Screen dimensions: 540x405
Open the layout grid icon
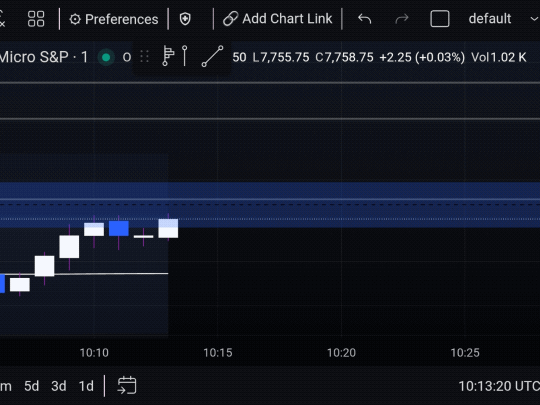coord(36,19)
